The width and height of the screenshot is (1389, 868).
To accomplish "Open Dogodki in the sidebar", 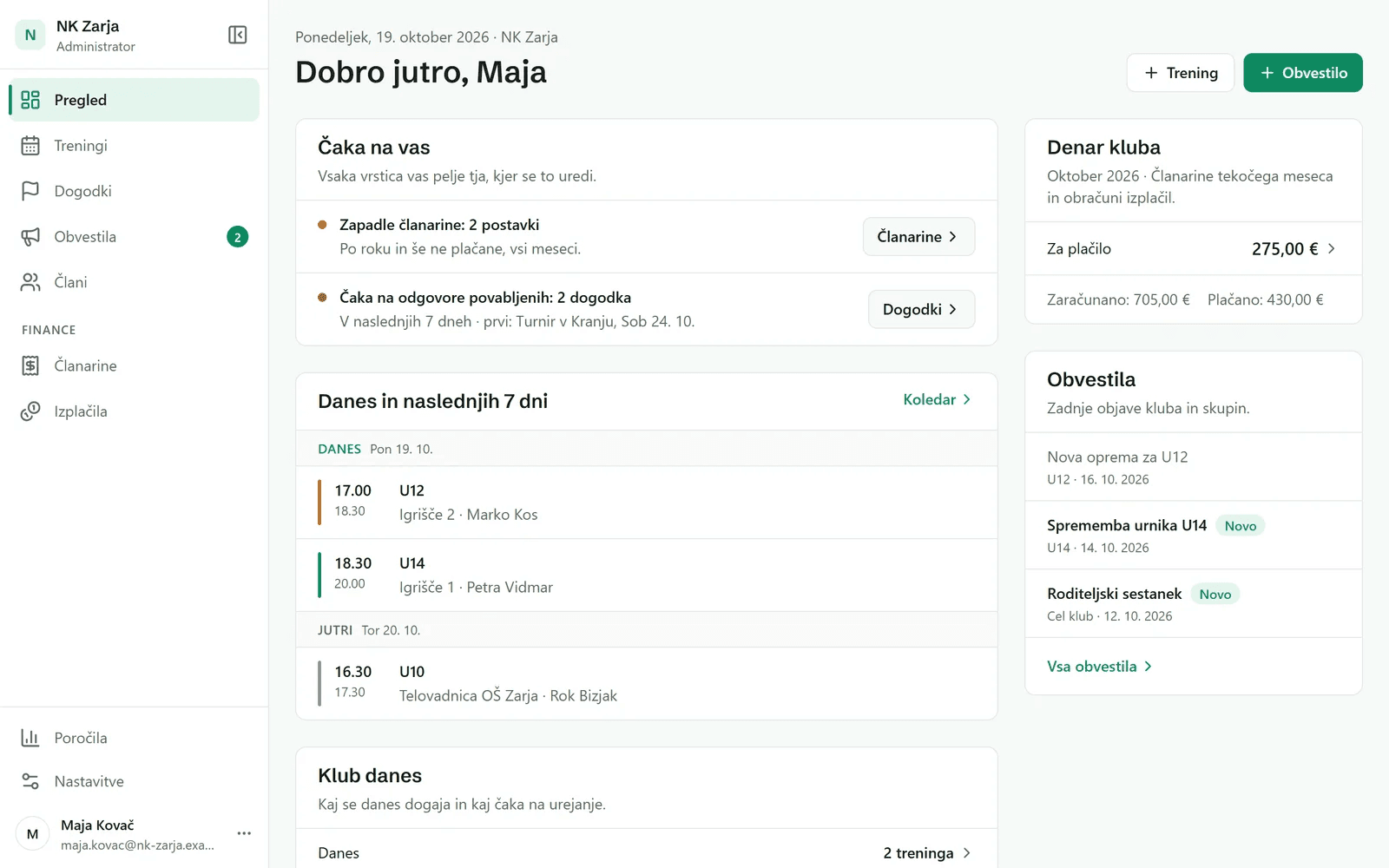I will 134,191.
